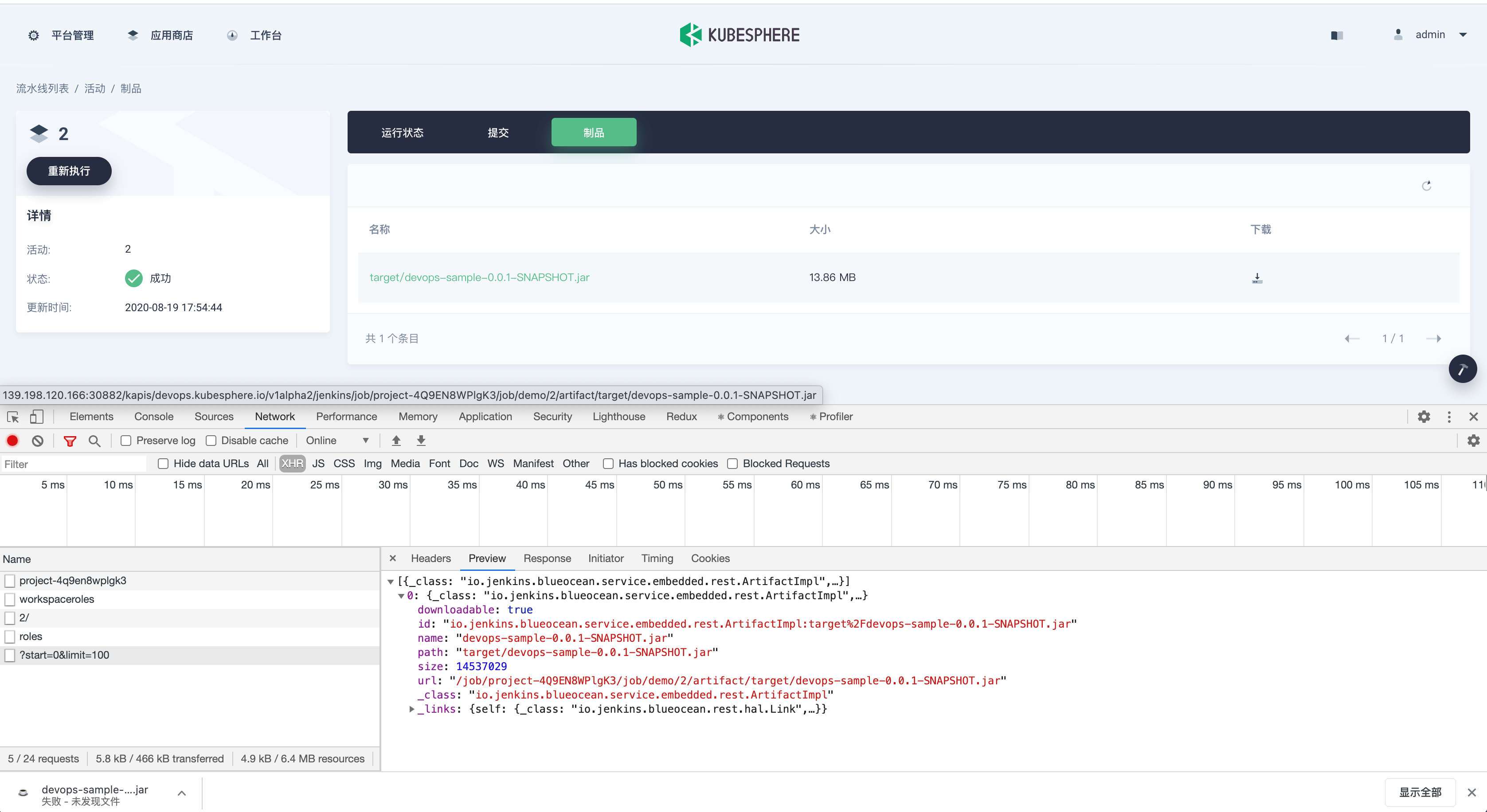Check Hide data URLs

[x=163, y=464]
